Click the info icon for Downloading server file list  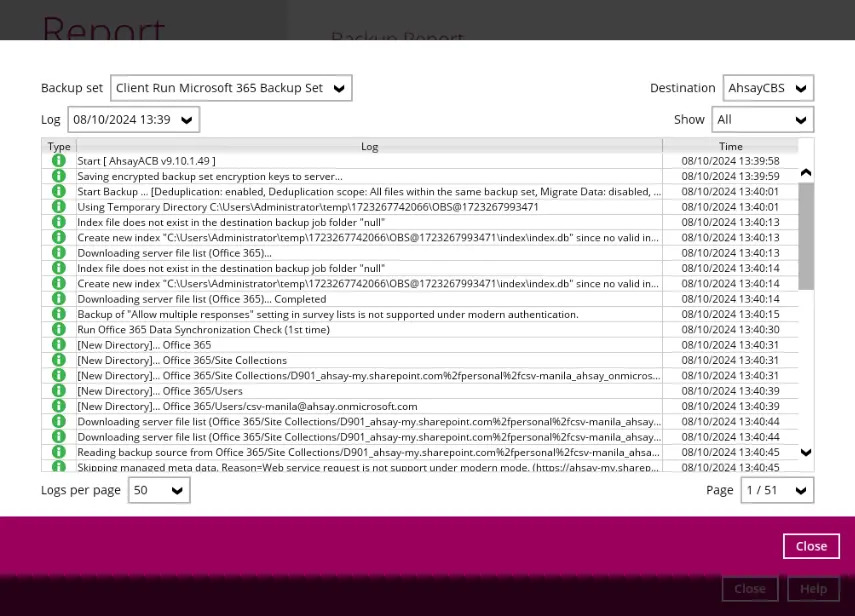[x=59, y=252]
